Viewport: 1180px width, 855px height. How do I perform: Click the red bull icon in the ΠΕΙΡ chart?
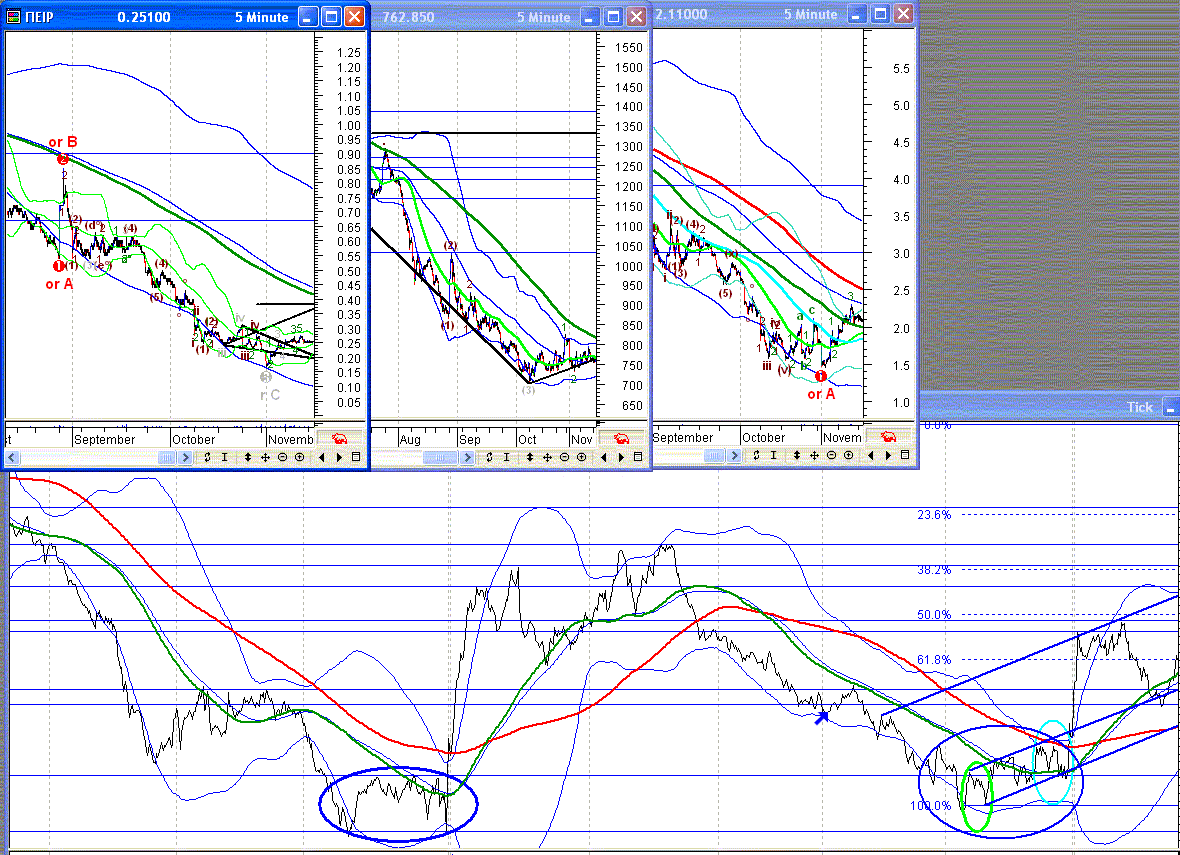[x=339, y=438]
